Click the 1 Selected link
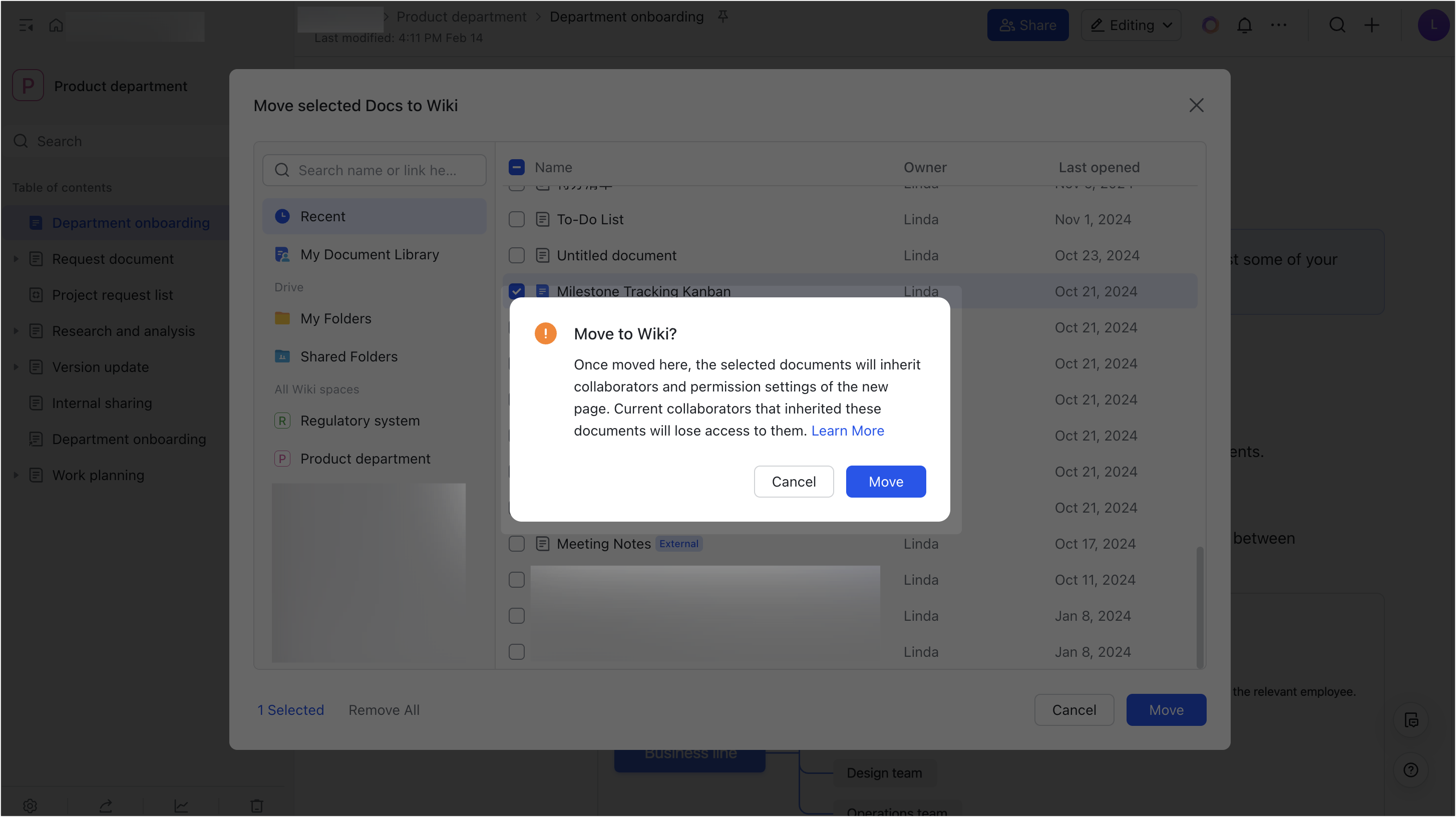The image size is (1456, 817). (290, 710)
